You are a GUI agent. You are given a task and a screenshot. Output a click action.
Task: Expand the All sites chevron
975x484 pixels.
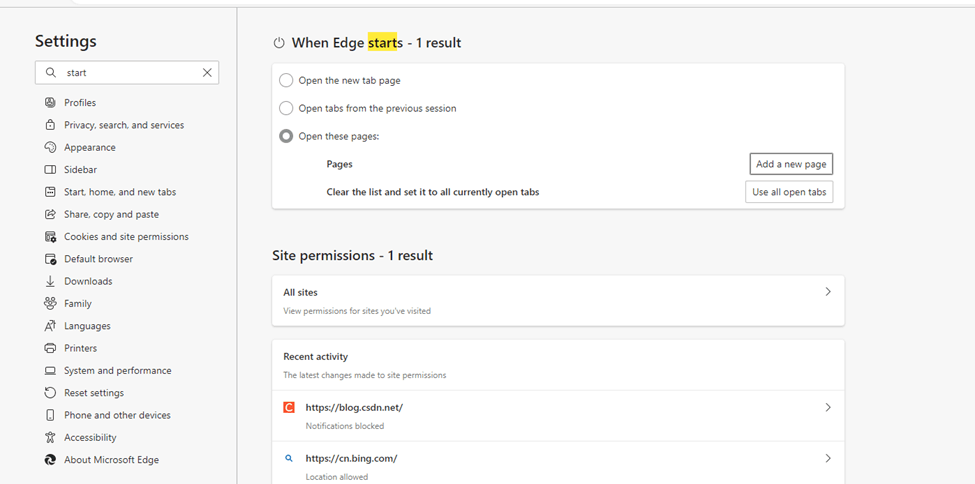pyautogui.click(x=828, y=292)
